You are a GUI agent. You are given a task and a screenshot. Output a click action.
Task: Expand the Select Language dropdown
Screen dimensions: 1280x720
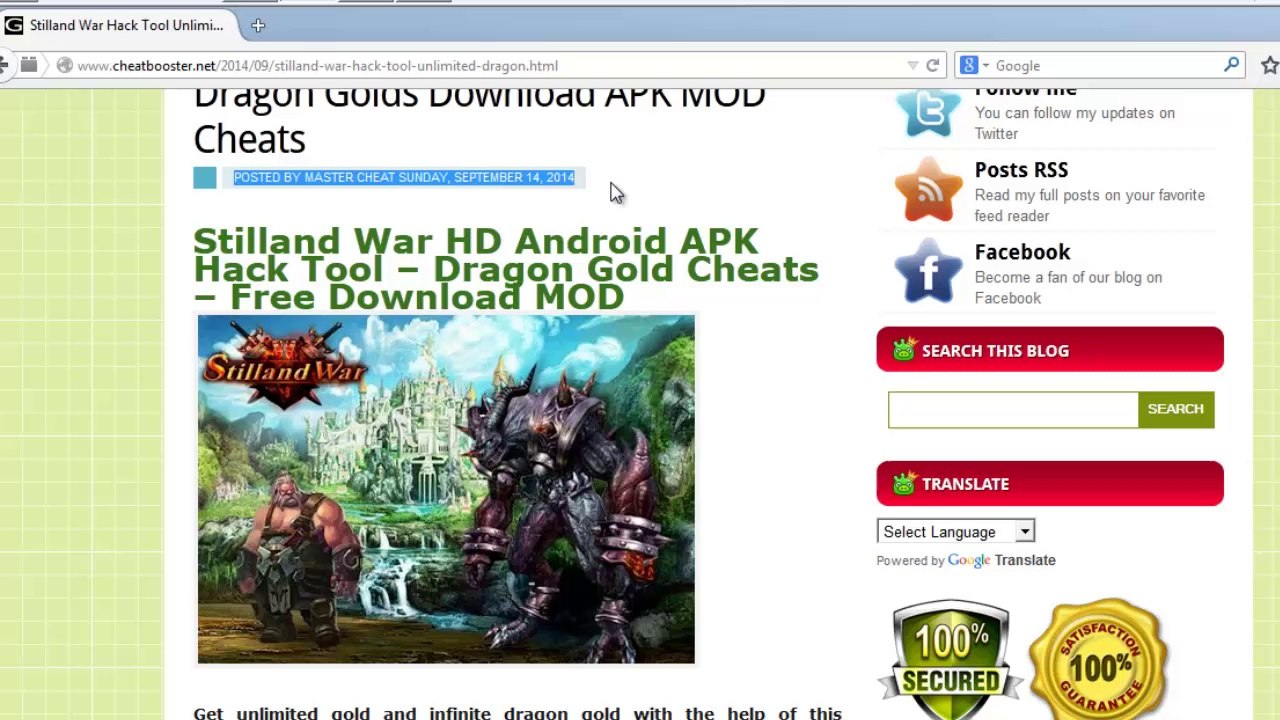pos(955,532)
